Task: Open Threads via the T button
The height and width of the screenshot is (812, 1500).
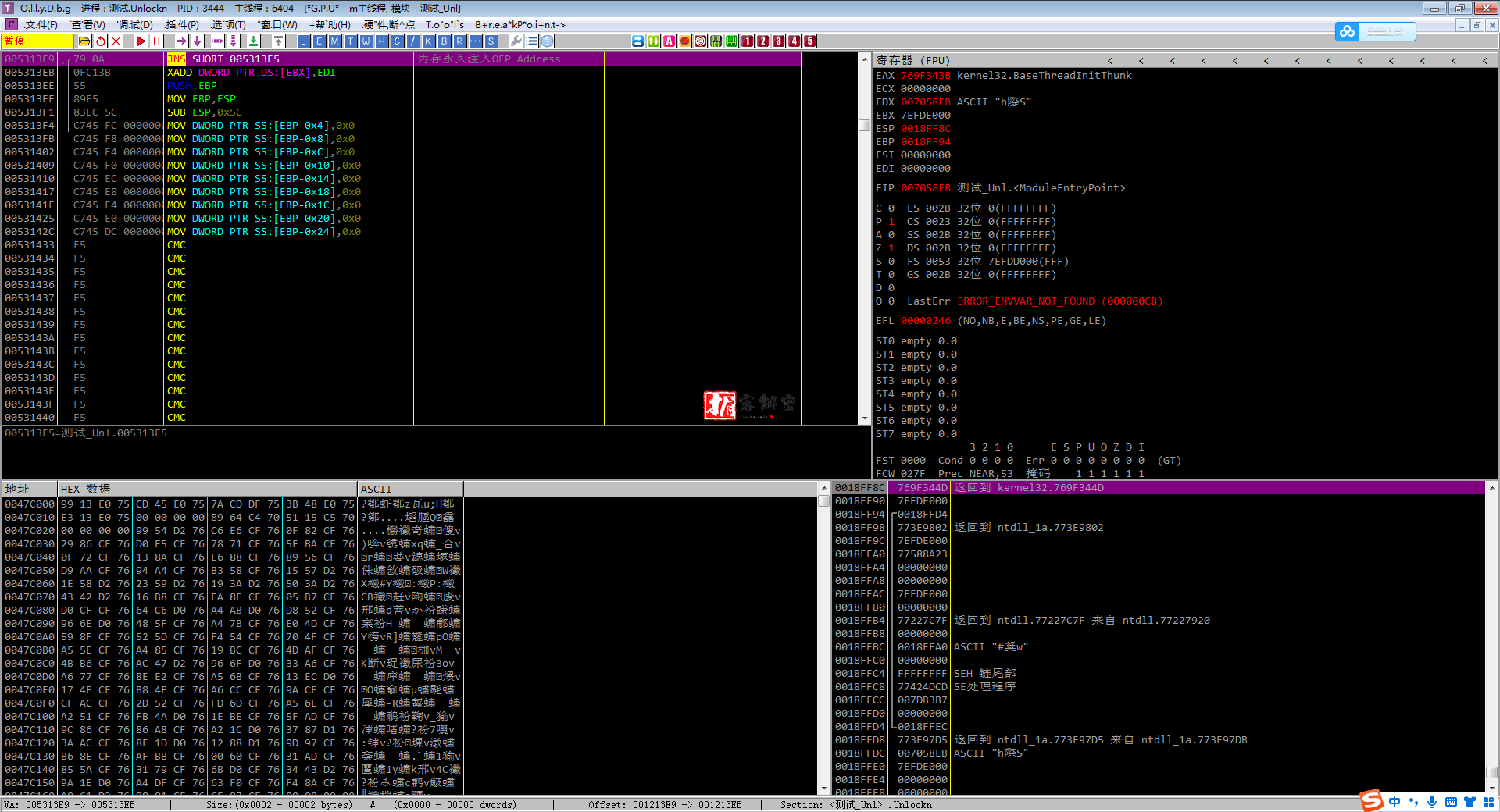Action: [351, 41]
